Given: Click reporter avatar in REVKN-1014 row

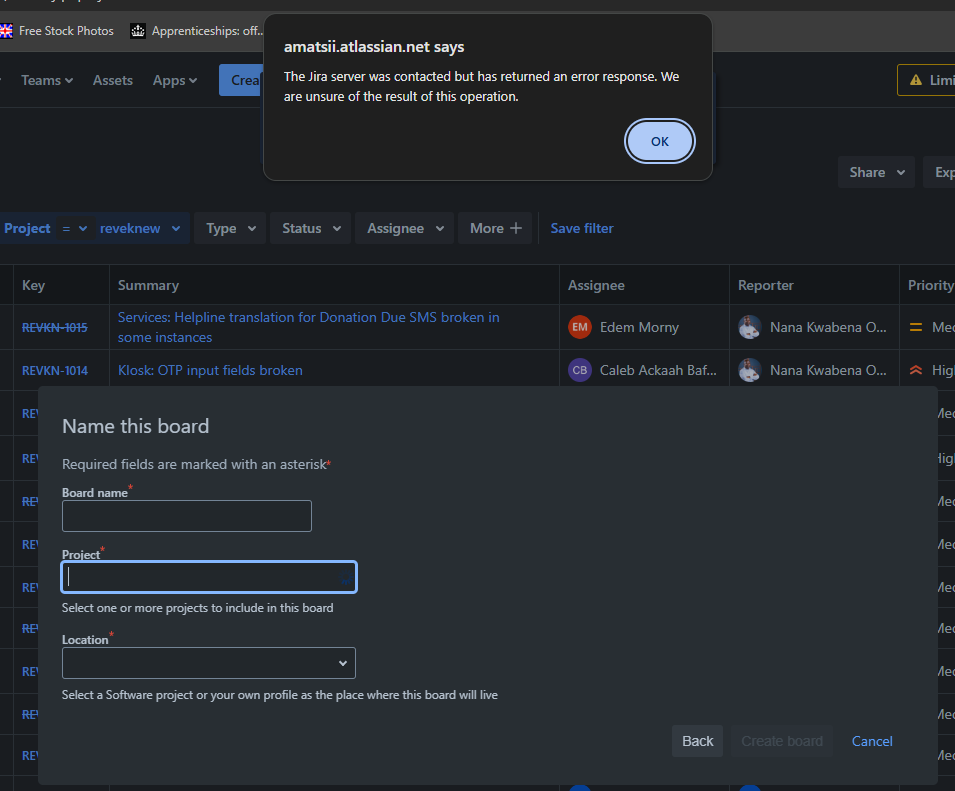Looking at the screenshot, I should point(750,370).
